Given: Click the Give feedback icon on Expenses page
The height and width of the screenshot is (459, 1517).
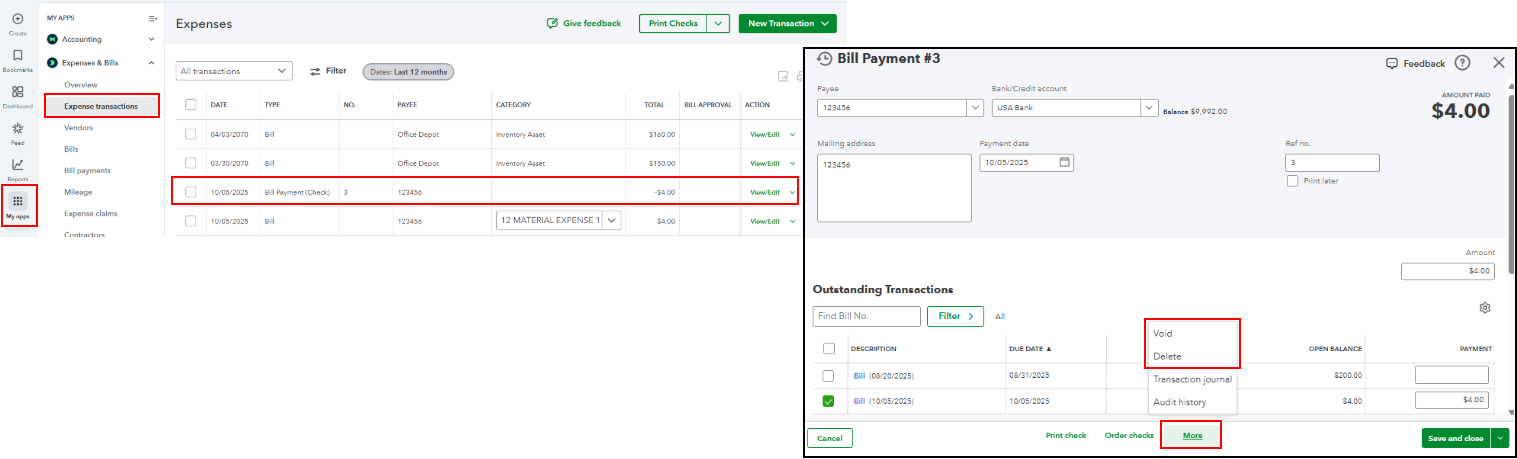Looking at the screenshot, I should [x=552, y=23].
